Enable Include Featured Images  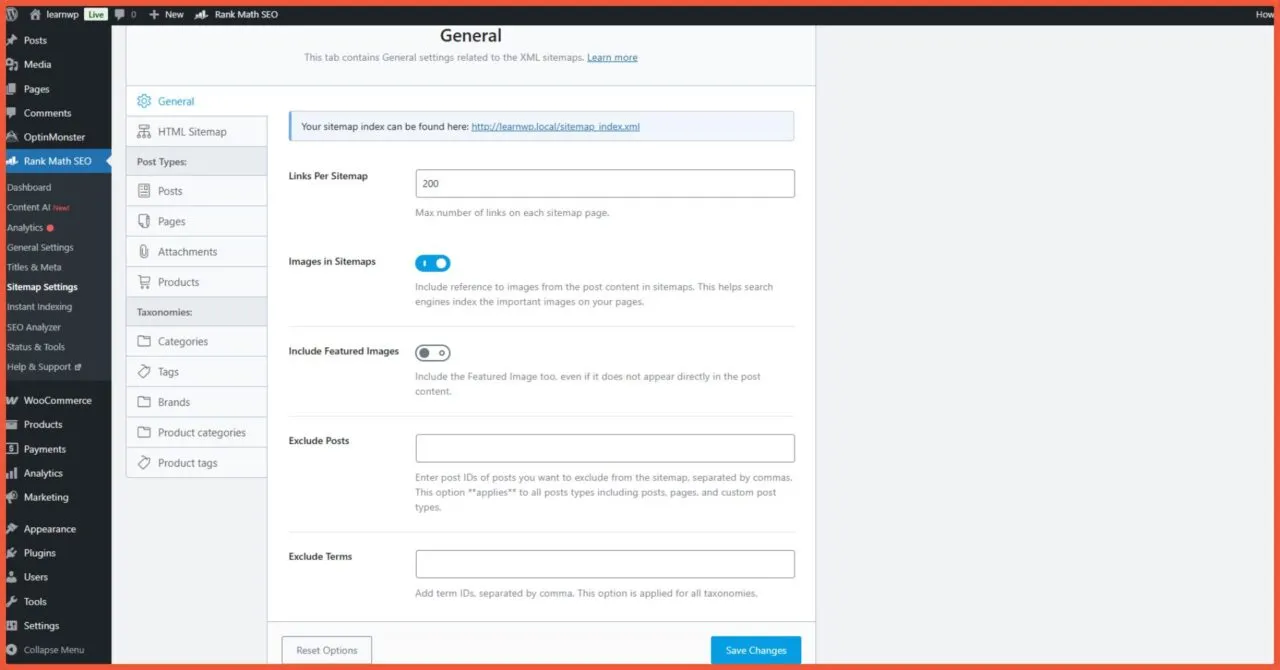coord(433,352)
